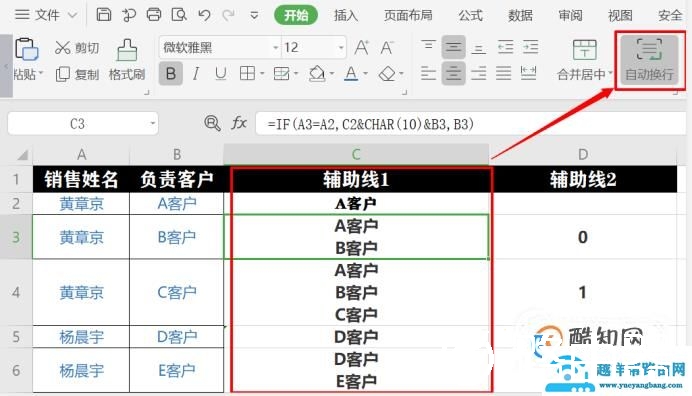The height and width of the screenshot is (396, 692).
Task: Click the cell showing value 1
Action: (583, 292)
